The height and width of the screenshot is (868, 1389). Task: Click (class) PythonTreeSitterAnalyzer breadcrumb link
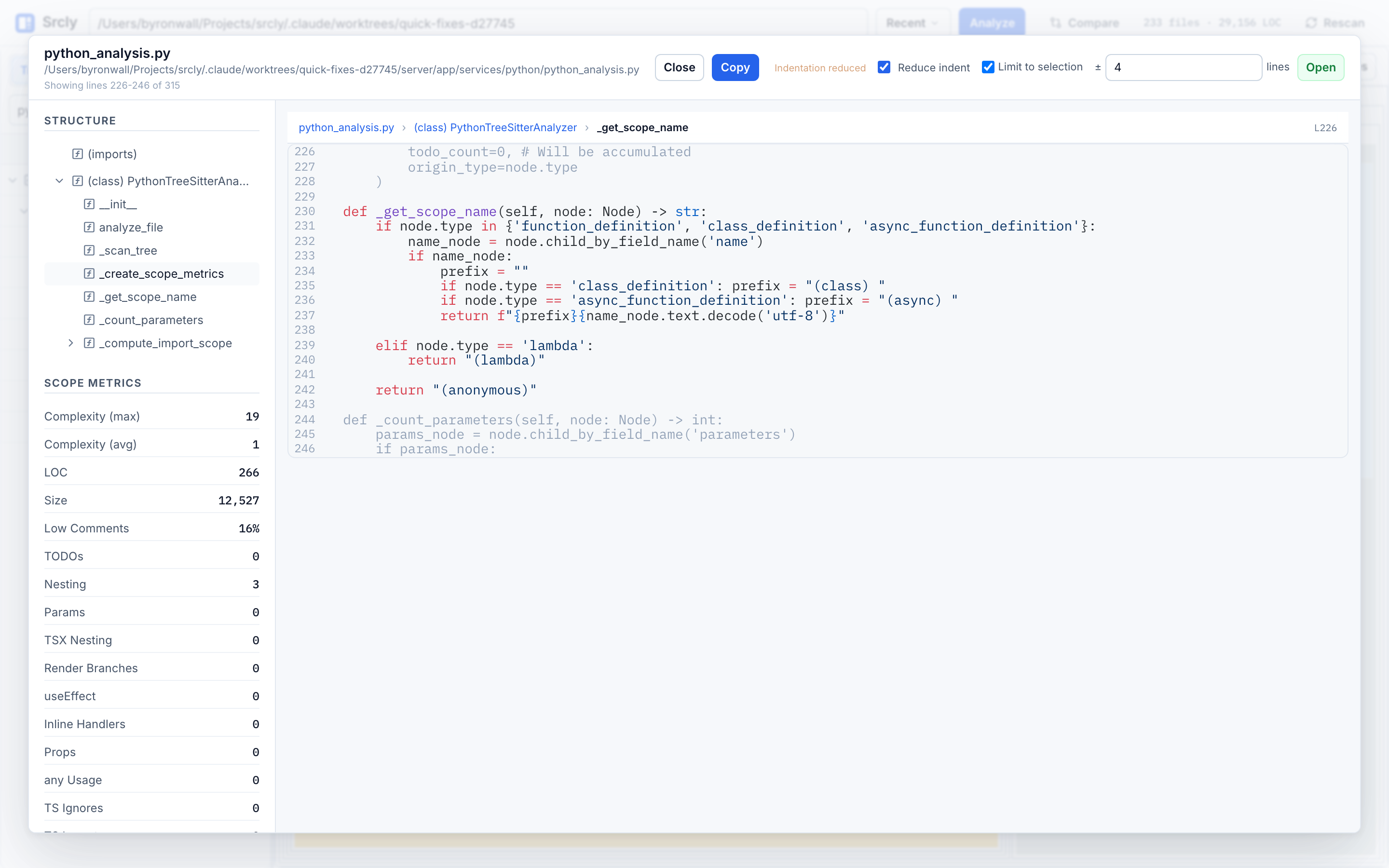[495, 127]
